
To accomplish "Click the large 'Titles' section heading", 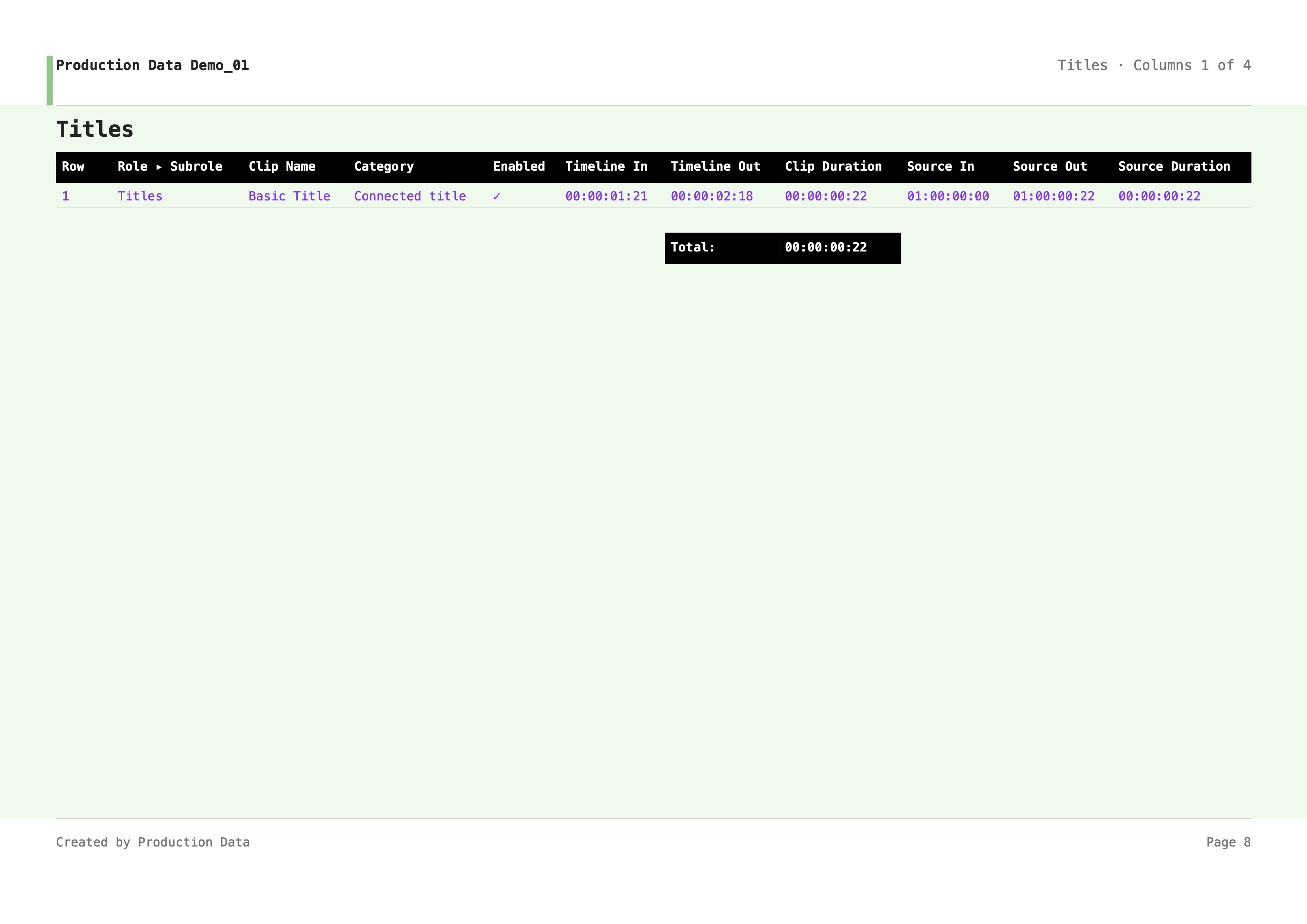I will pos(95,129).
